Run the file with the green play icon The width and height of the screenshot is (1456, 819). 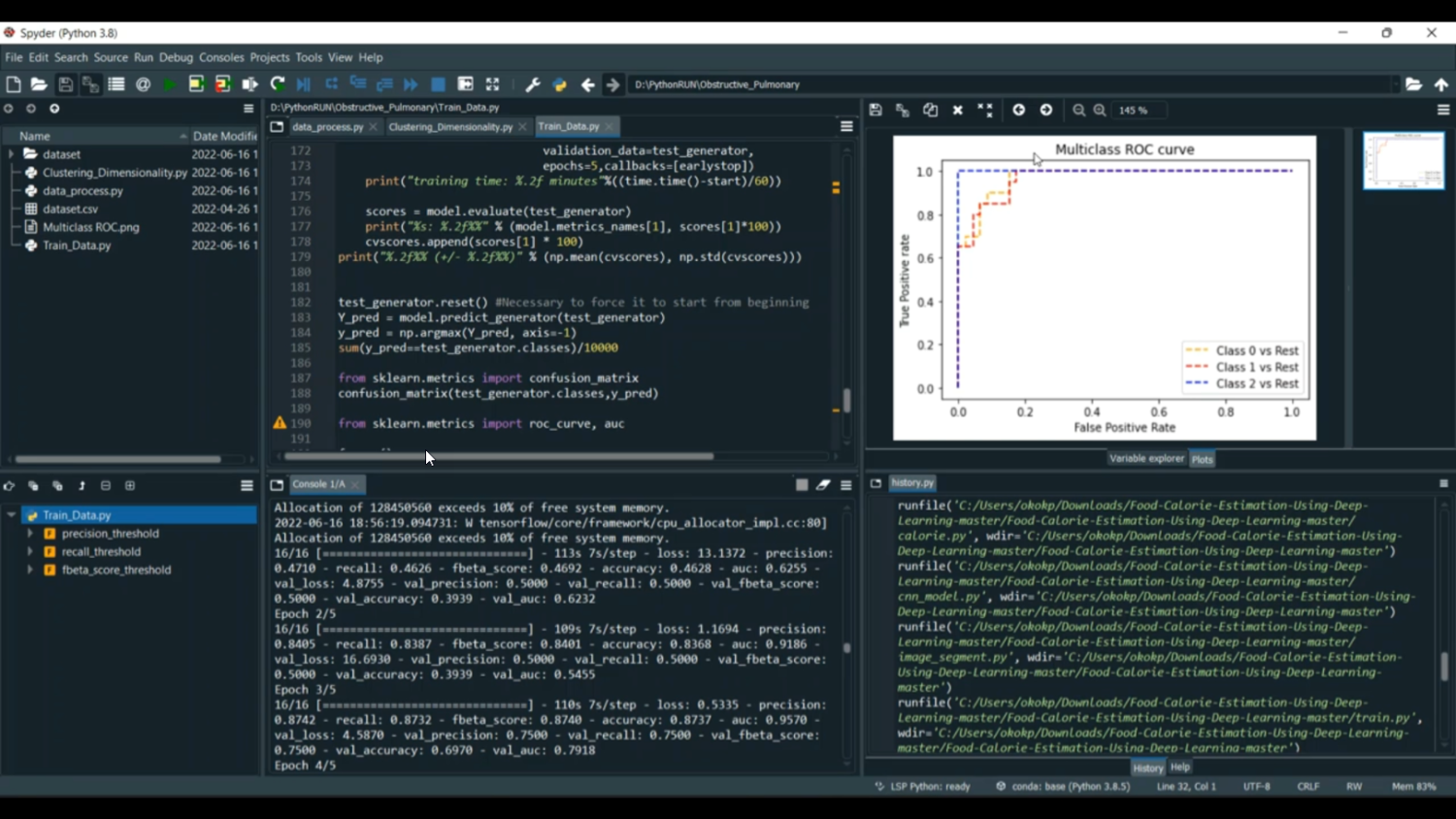pos(170,84)
